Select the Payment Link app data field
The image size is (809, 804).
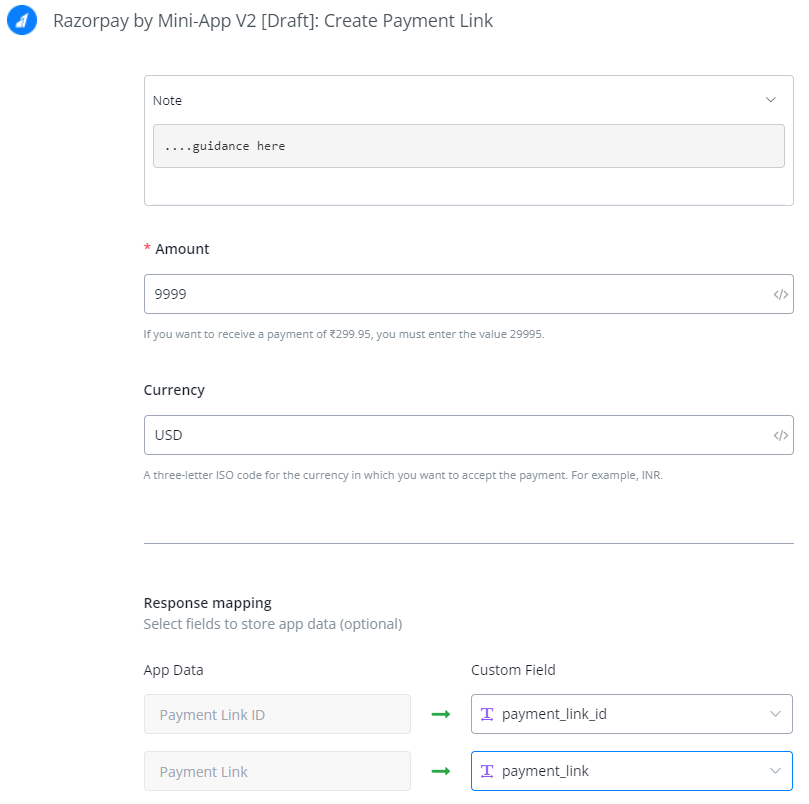(x=277, y=771)
